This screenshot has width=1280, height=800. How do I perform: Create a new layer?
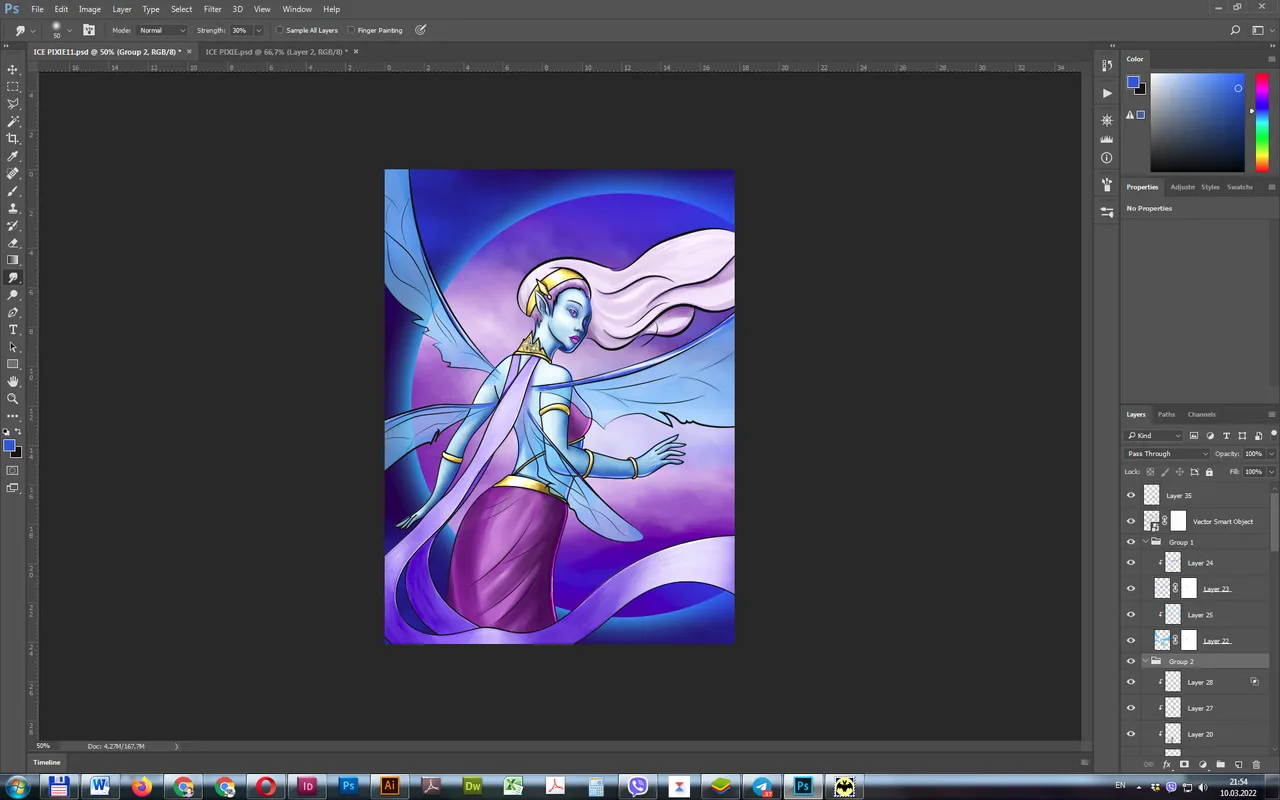1238,765
